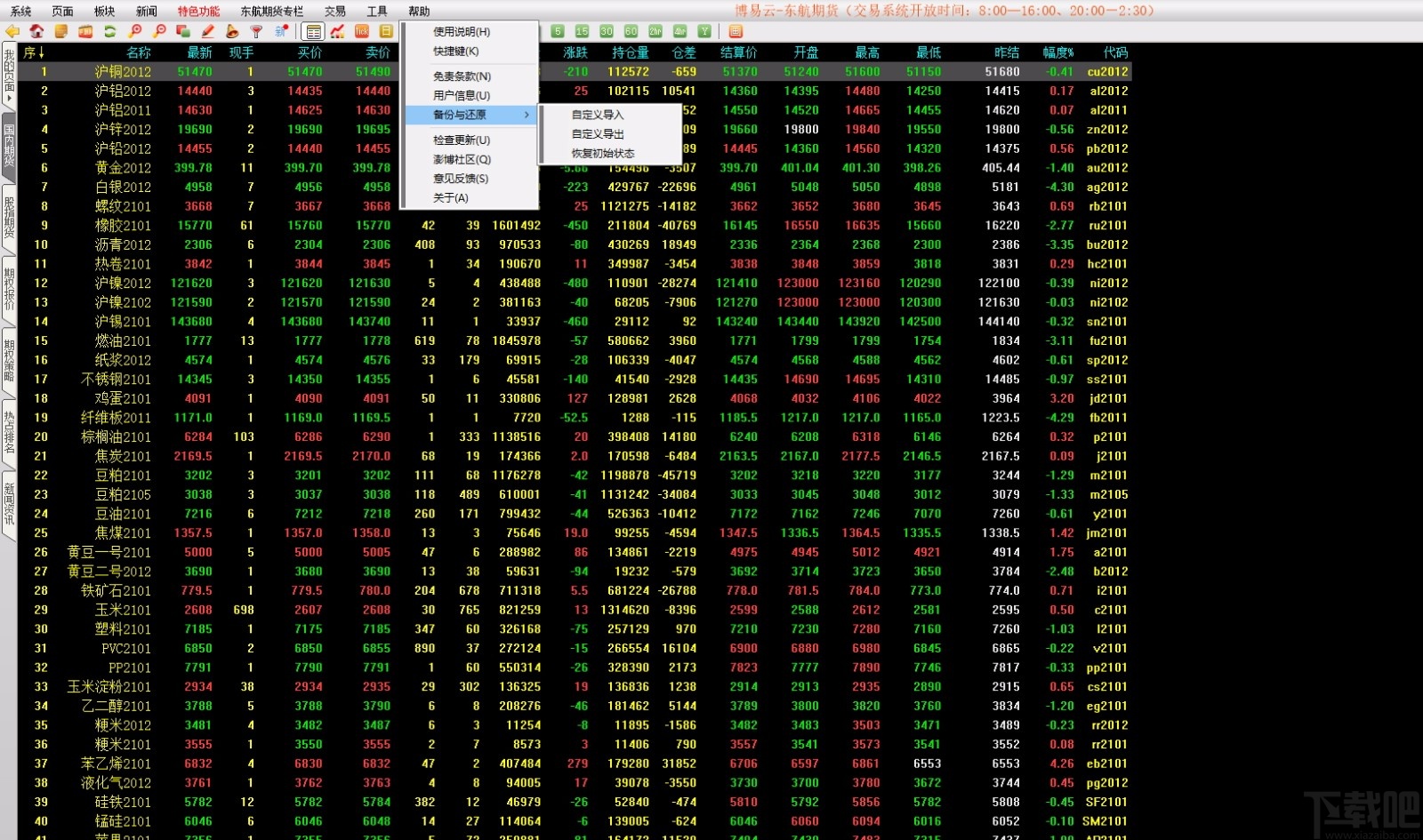Open the 东航期货专栏 menu
Viewport: 1423px width, 840px height.
coord(271,12)
